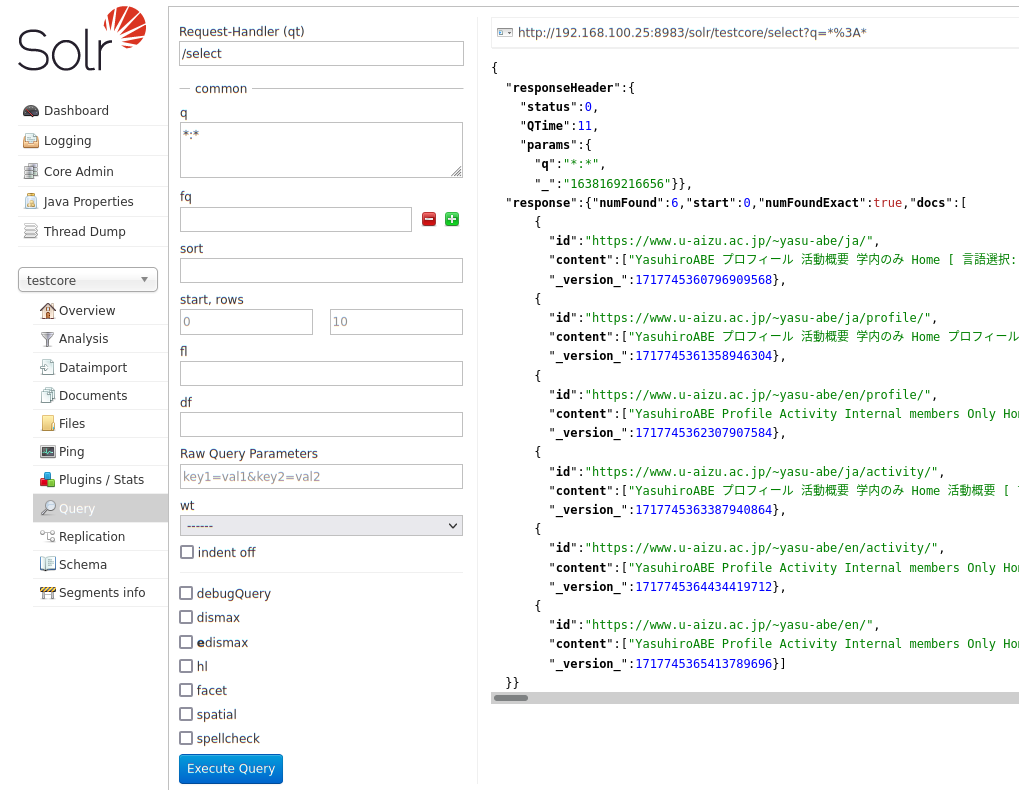The width and height of the screenshot is (1019, 790).
Task: Enable the debugQuery checkbox
Action: (x=186, y=593)
